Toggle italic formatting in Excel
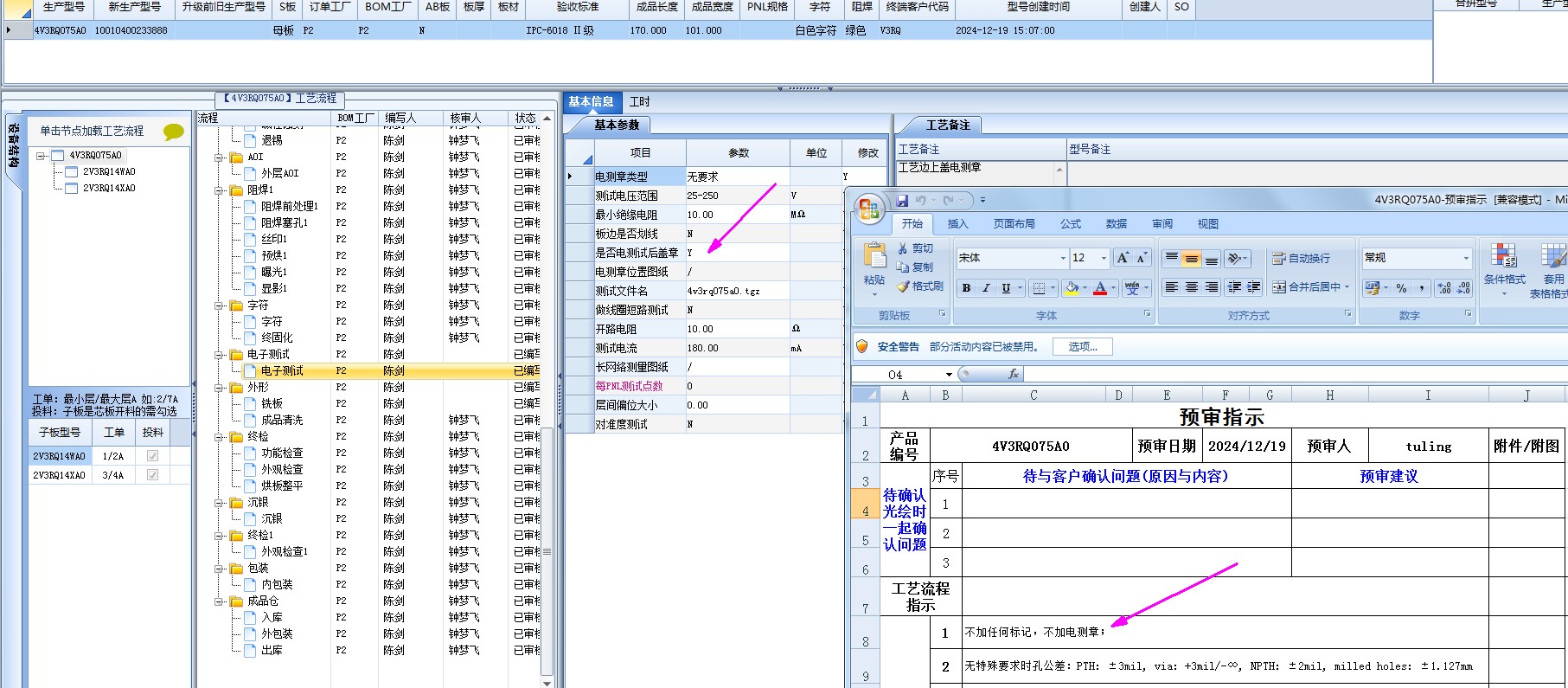Screen dimensions: 1568x688 tap(986, 288)
